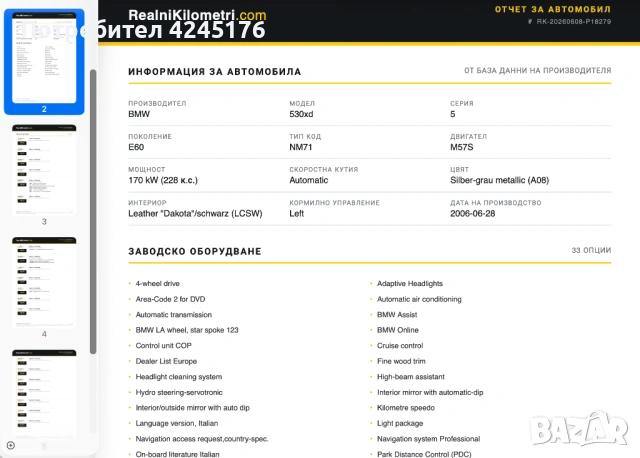
Task: Click 'Kilometre speedo' option
Action: pos(406,408)
